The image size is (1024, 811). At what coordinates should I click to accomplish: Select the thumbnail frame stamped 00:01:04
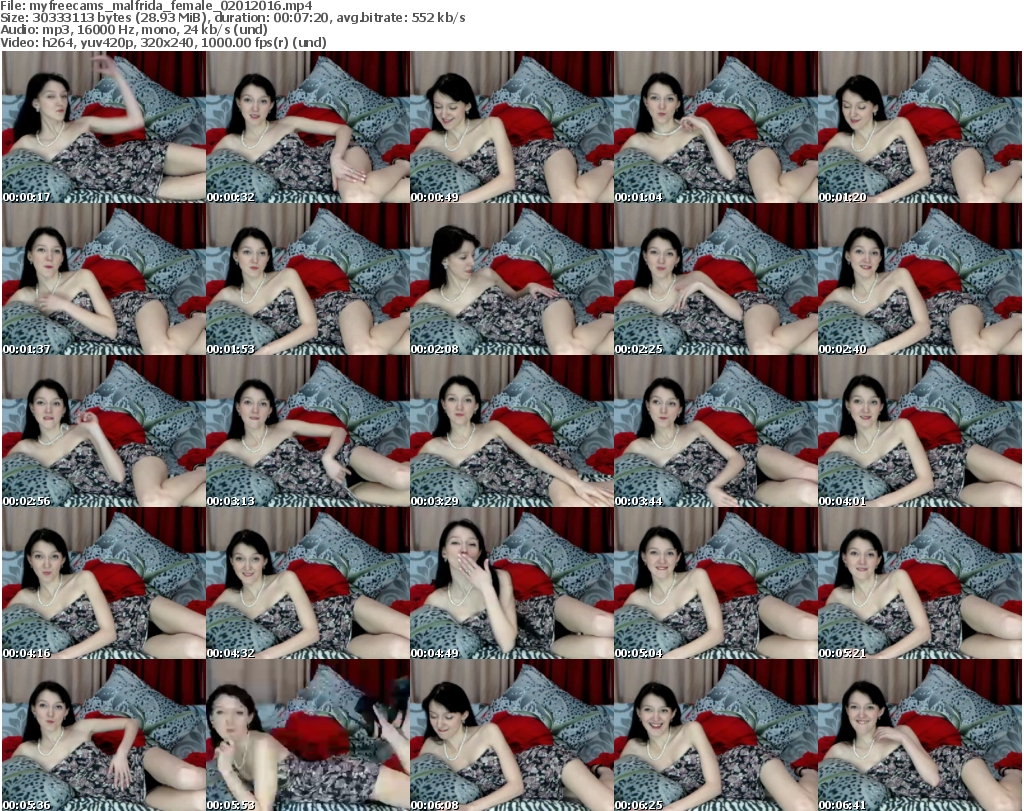click(x=716, y=127)
